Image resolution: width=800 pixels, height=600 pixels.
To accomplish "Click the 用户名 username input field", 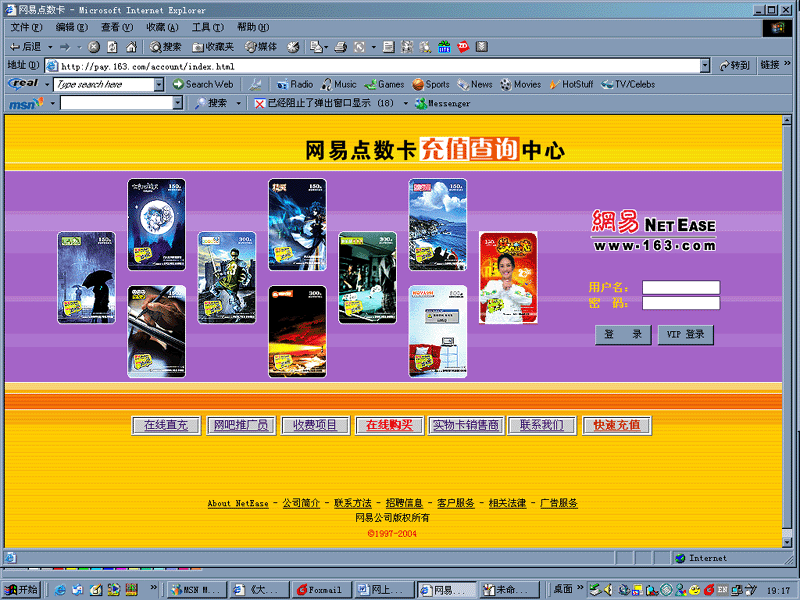I will click(x=681, y=287).
